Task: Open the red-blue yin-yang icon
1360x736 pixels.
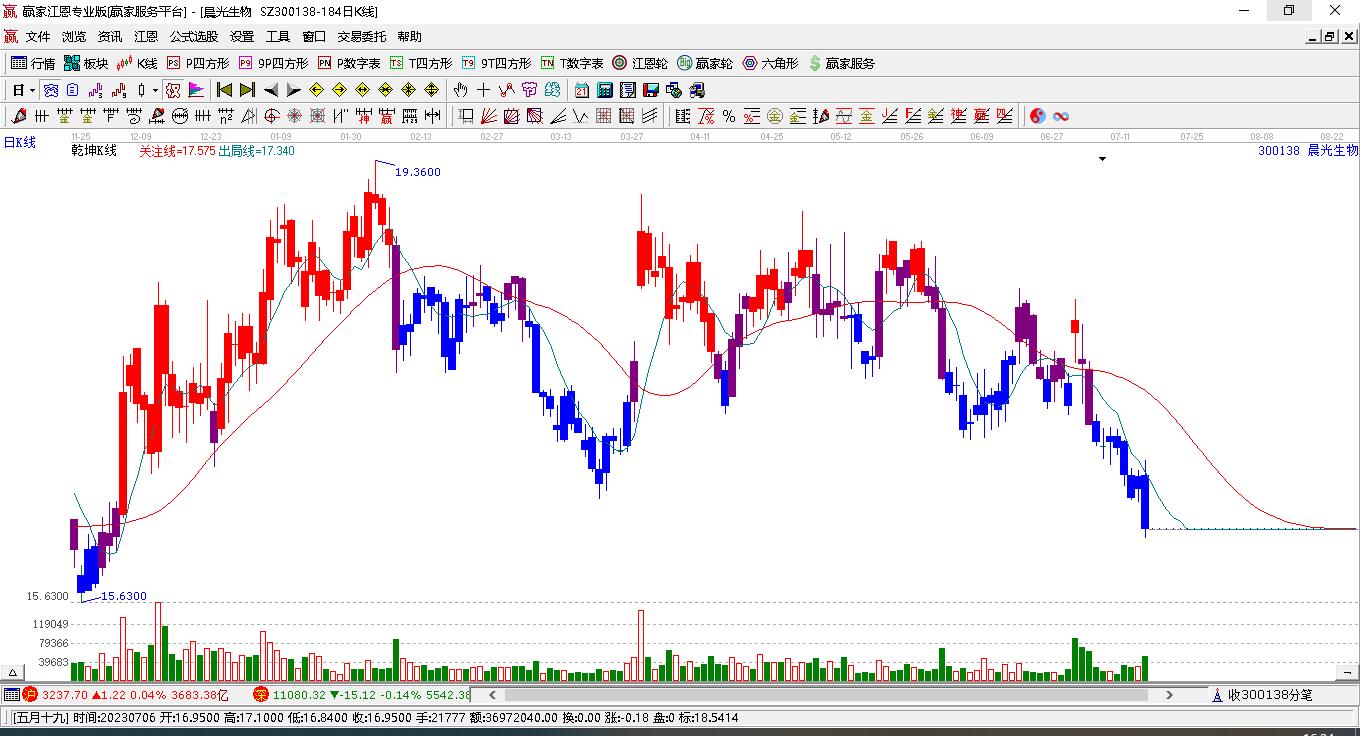Action: (x=1038, y=116)
